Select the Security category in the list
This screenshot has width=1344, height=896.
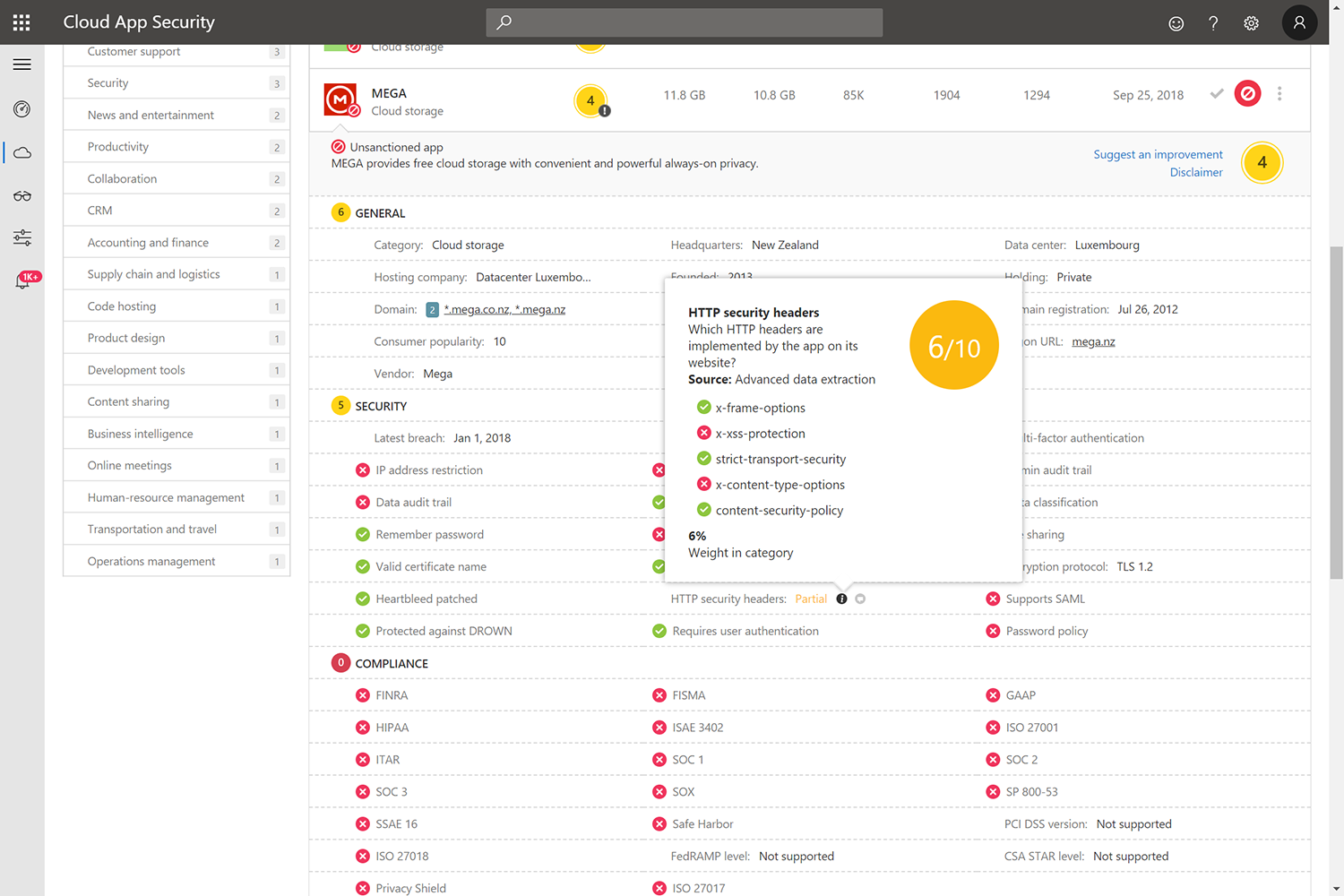(108, 82)
